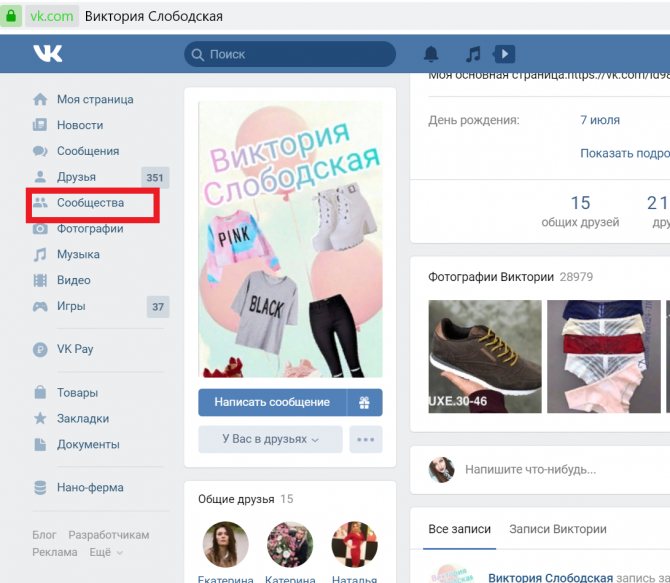Go to Новости section
Screen dimensions: 670x583
(80, 125)
